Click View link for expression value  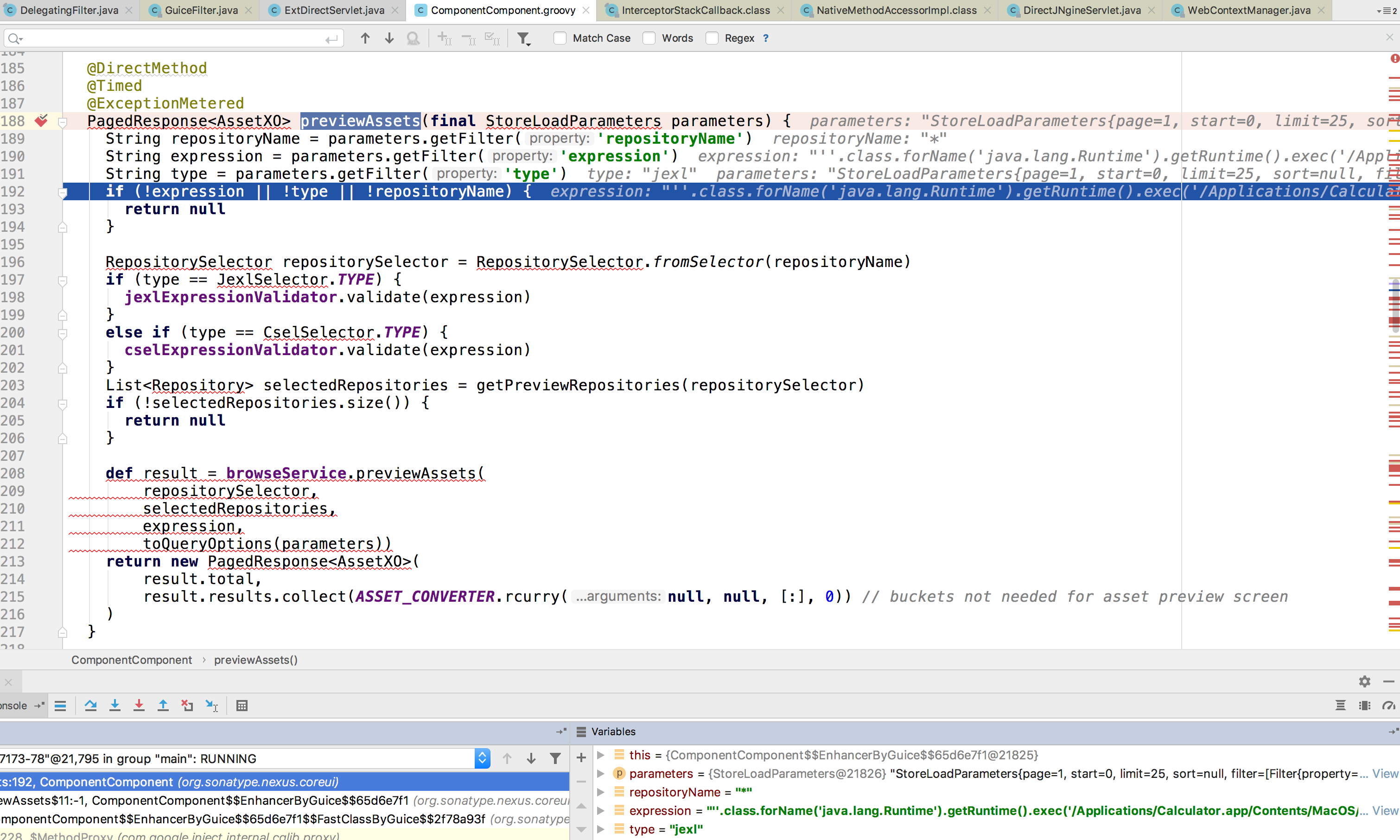[1385, 811]
